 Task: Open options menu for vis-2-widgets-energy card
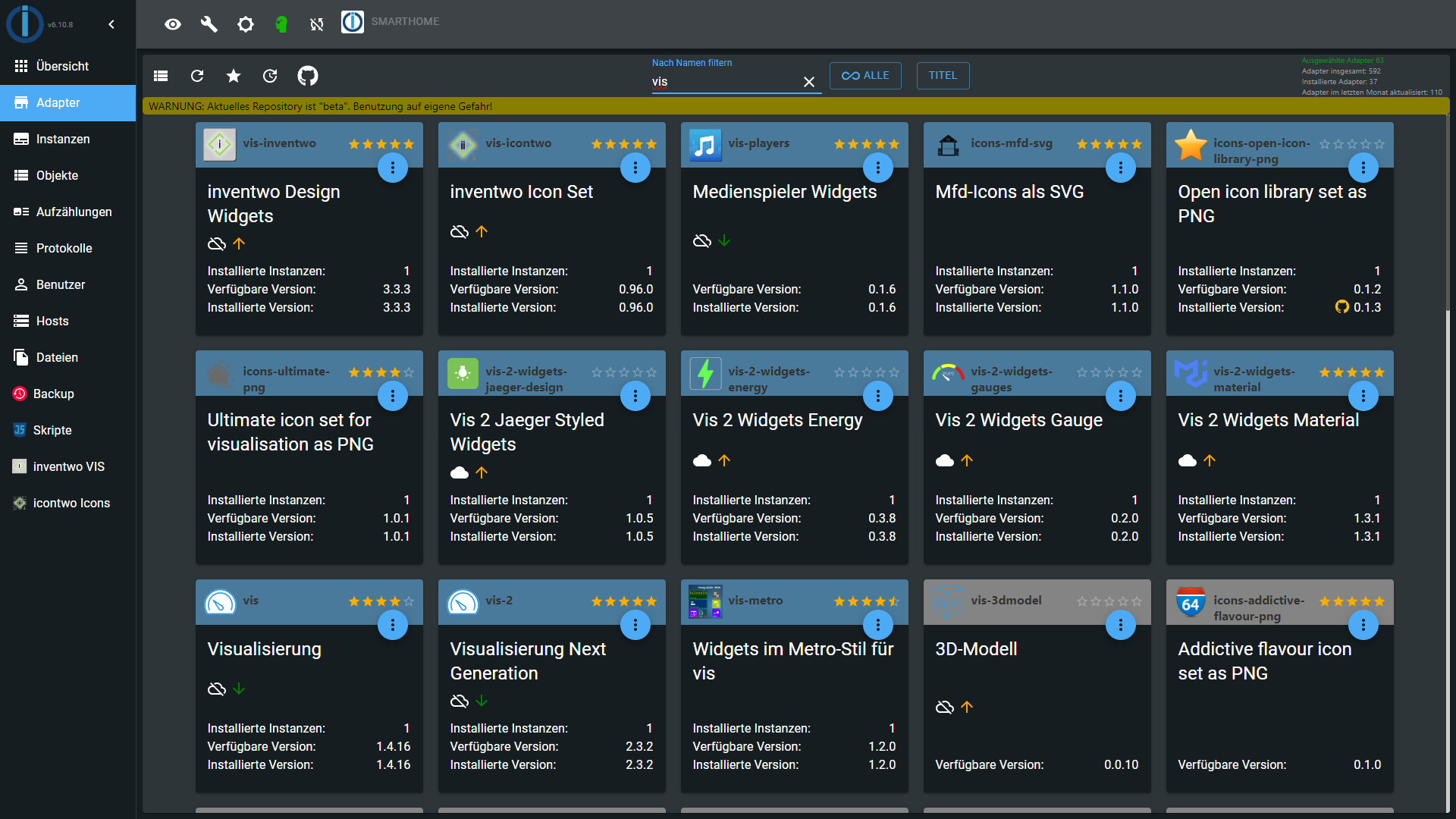(x=878, y=396)
